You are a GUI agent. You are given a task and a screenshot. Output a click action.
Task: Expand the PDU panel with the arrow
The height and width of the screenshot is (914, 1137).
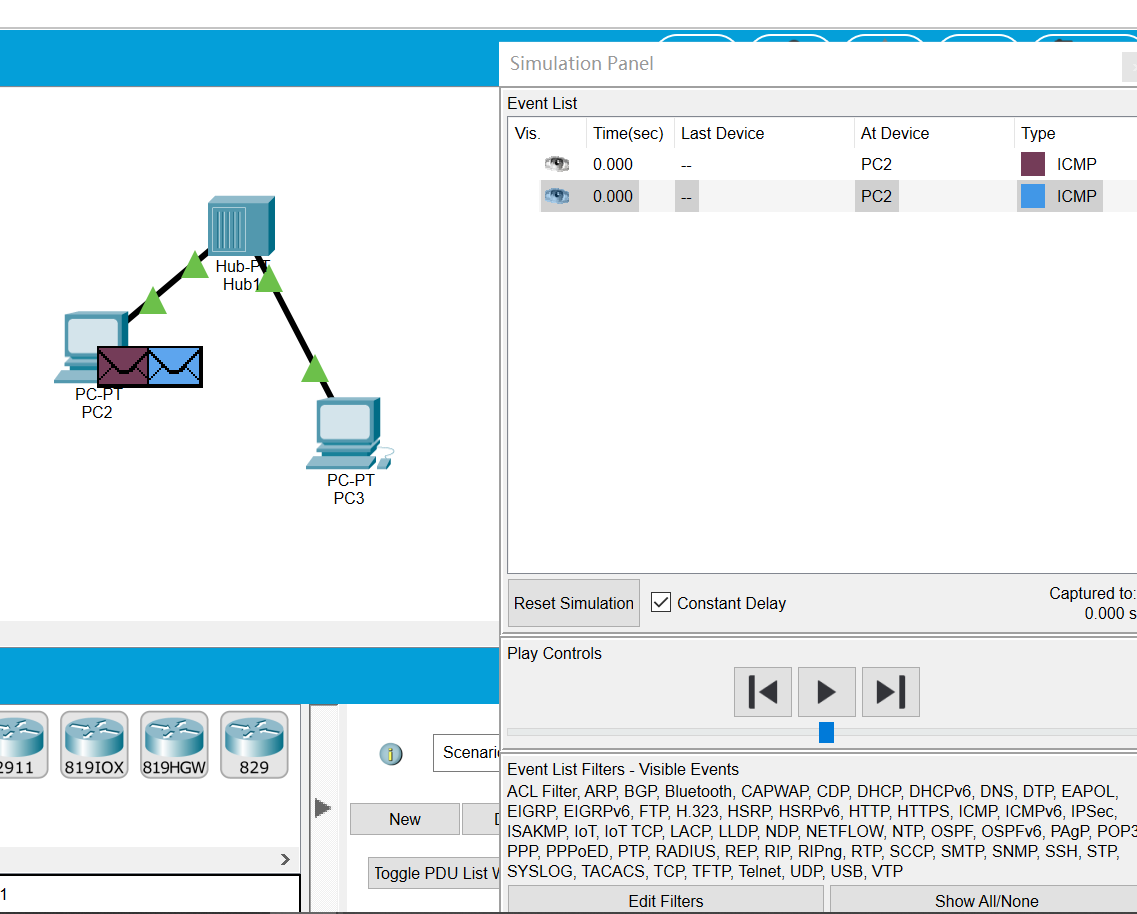(323, 807)
